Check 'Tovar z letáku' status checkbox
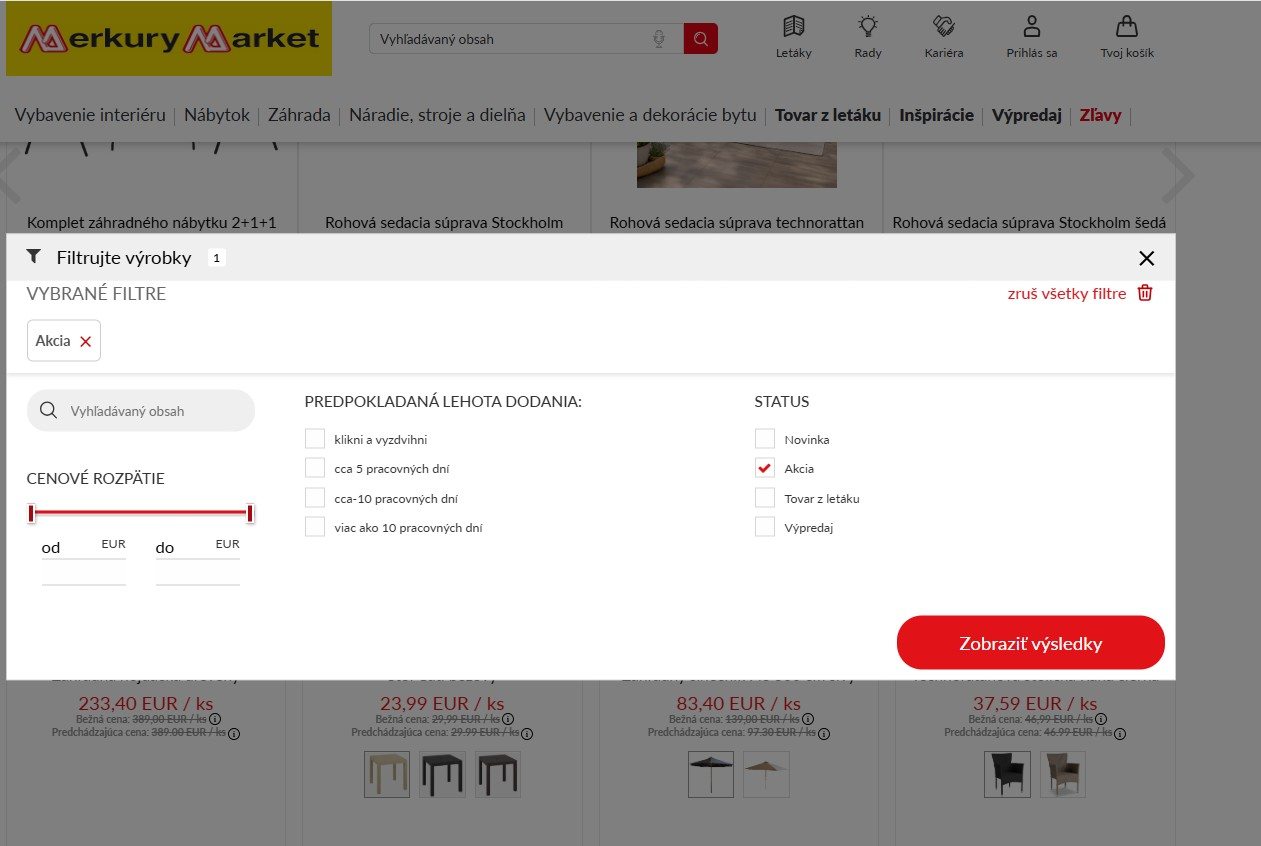Screen dimensions: 1261x846 pos(765,498)
